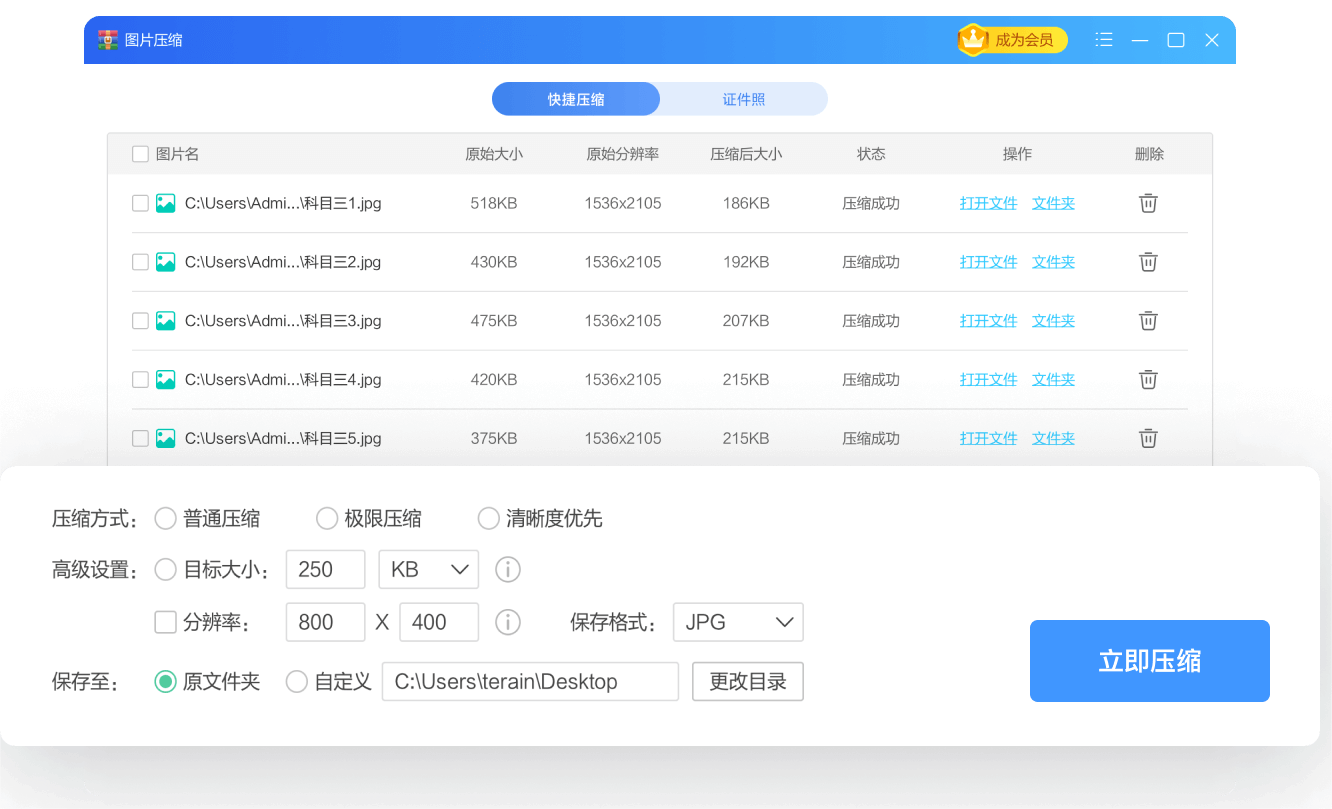Switch to the 证件照 tab
Image resolution: width=1332 pixels, height=809 pixels.
(744, 99)
